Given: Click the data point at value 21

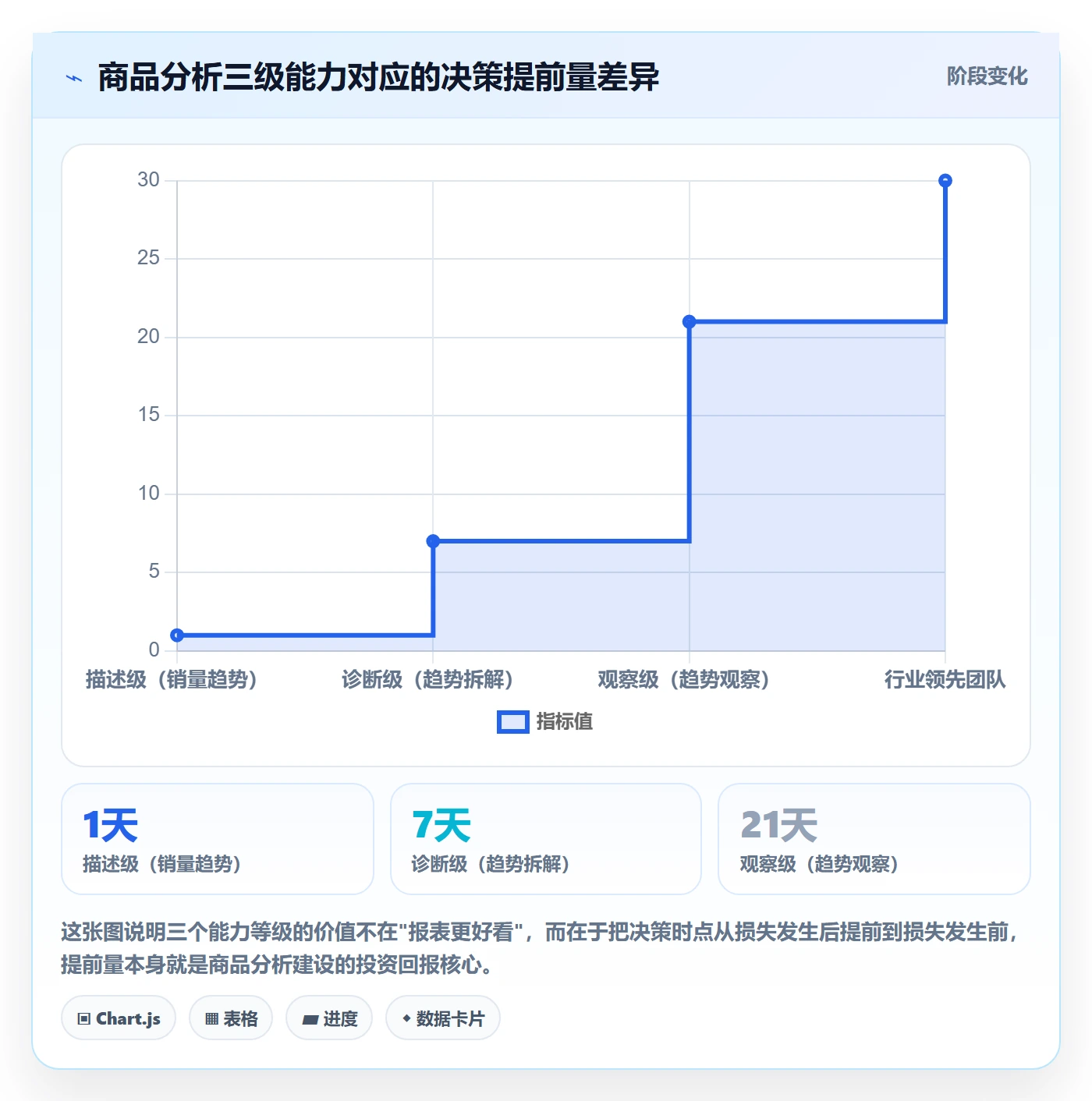Looking at the screenshot, I should click(690, 321).
